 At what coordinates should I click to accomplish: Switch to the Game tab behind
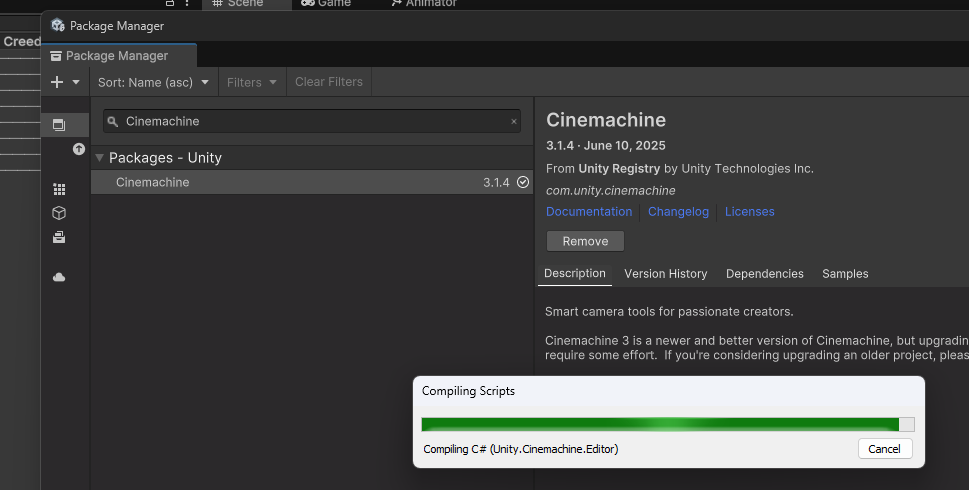tap(326, 4)
